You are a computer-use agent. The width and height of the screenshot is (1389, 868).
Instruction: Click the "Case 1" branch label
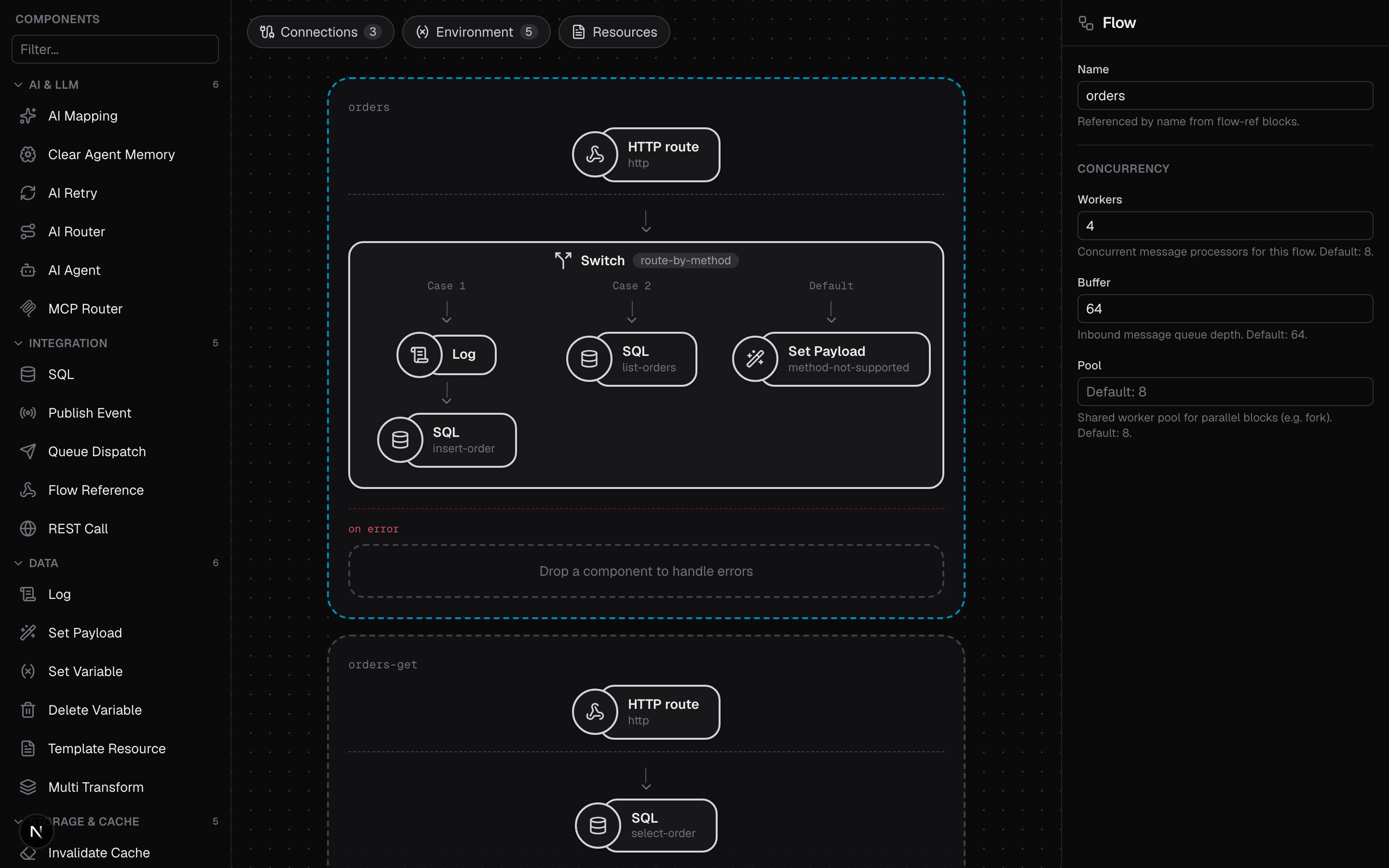446,285
